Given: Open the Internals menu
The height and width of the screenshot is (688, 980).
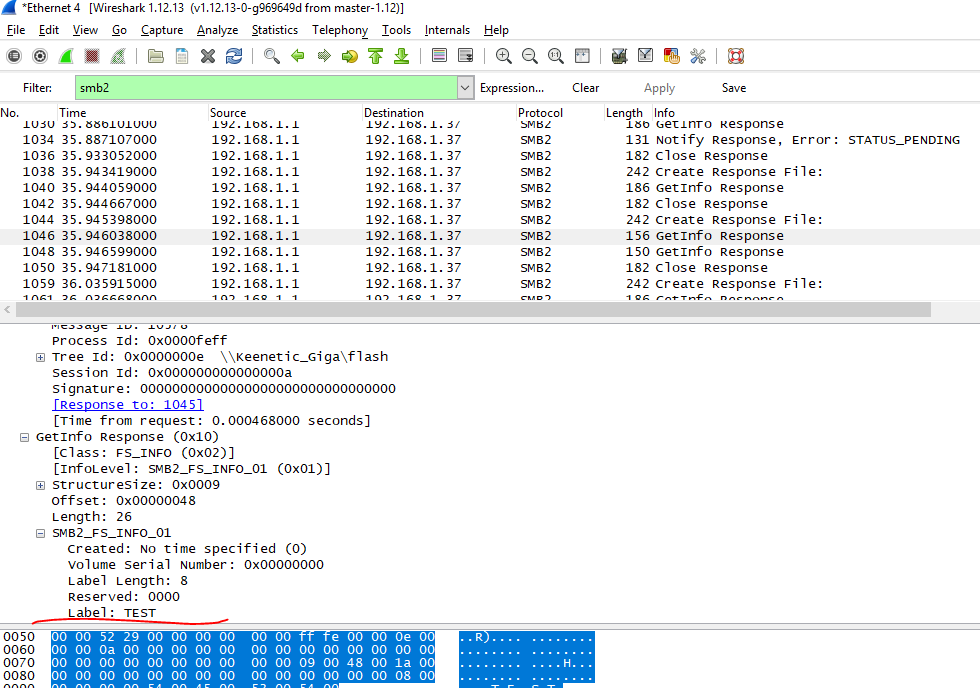Looking at the screenshot, I should coord(447,30).
